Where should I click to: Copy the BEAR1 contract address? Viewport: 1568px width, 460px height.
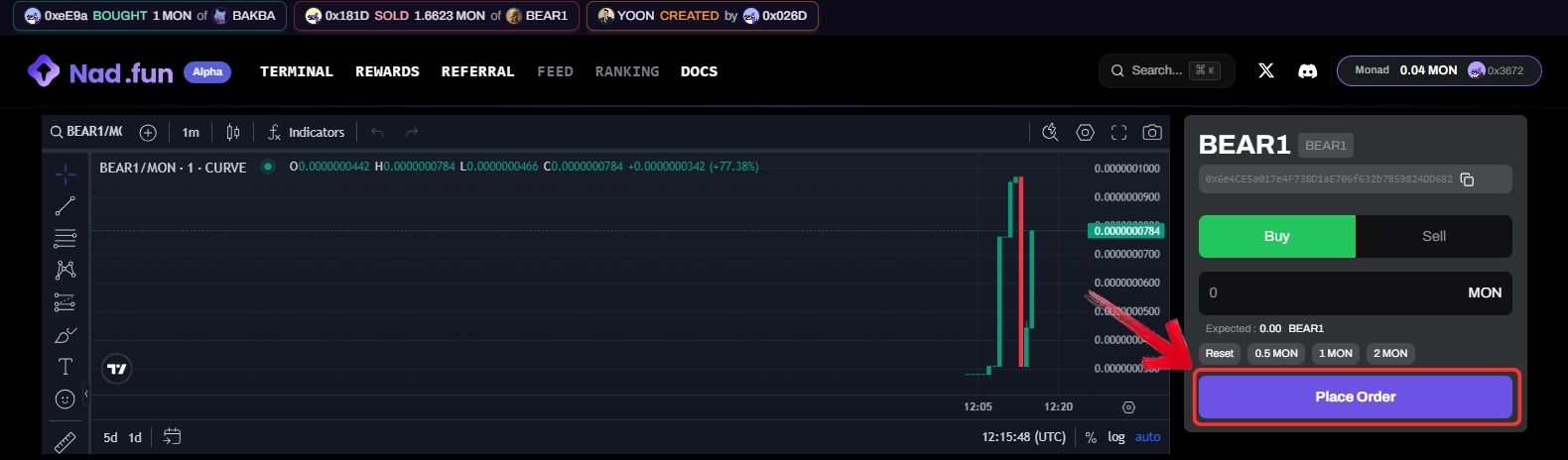1467,179
